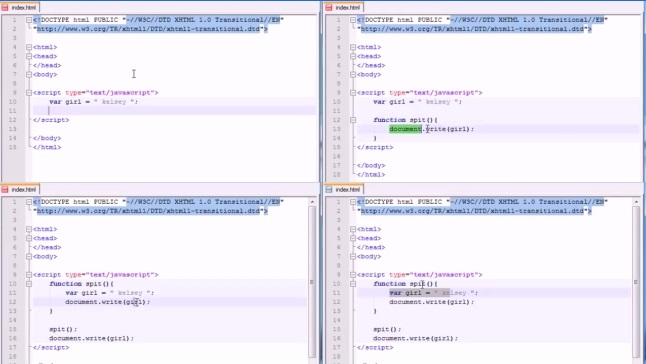The width and height of the screenshot is (646, 364).
Task: Collapse <script> fold marker in top-right pane
Action: click(353, 93)
